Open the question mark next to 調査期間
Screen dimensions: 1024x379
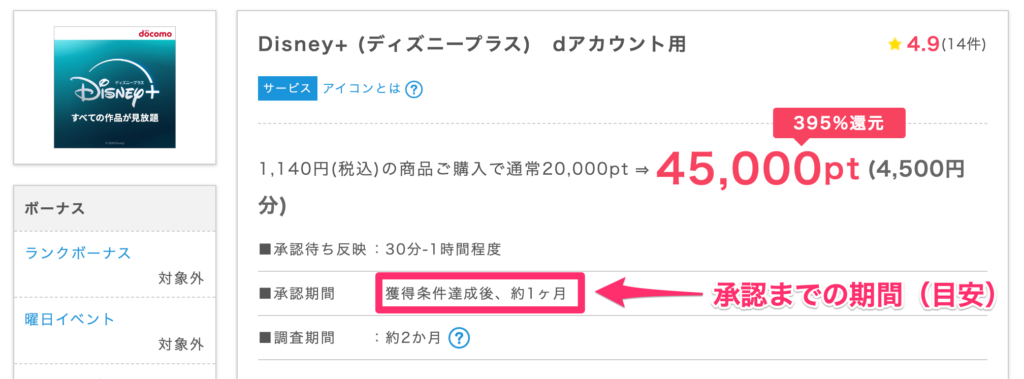point(460,338)
